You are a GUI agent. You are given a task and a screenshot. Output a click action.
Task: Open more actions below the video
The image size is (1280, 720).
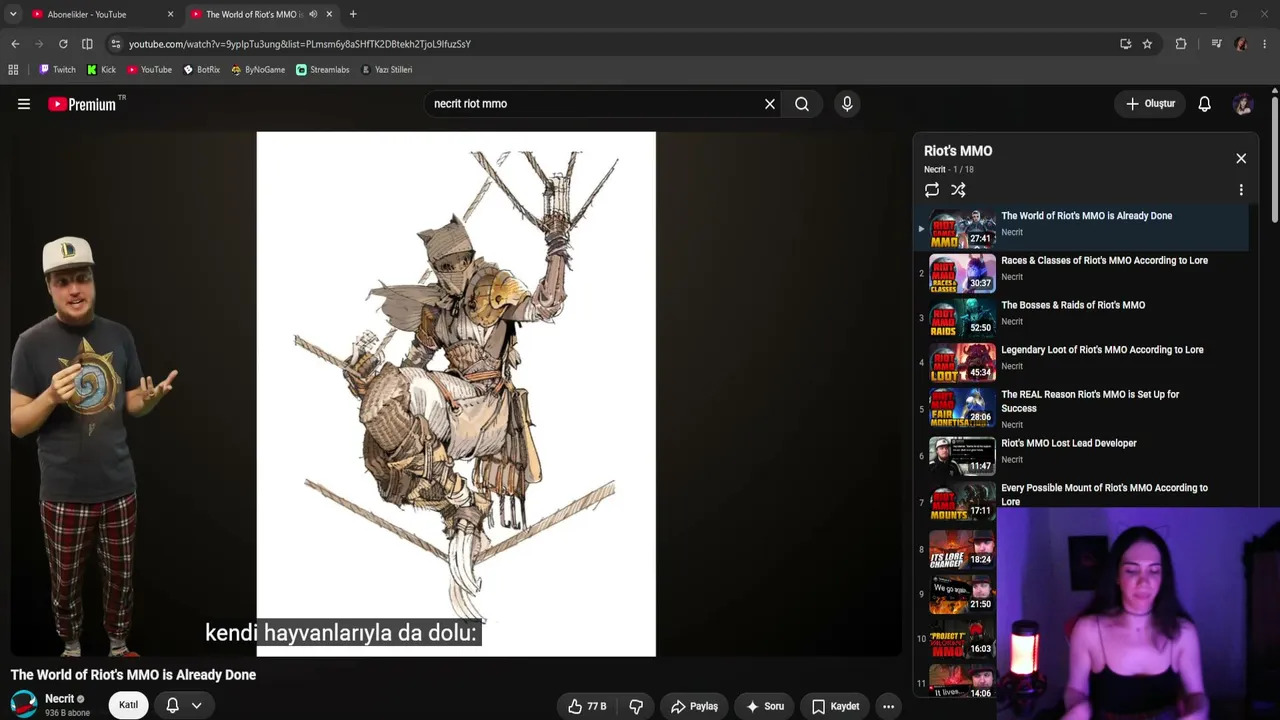pyautogui.click(x=888, y=706)
